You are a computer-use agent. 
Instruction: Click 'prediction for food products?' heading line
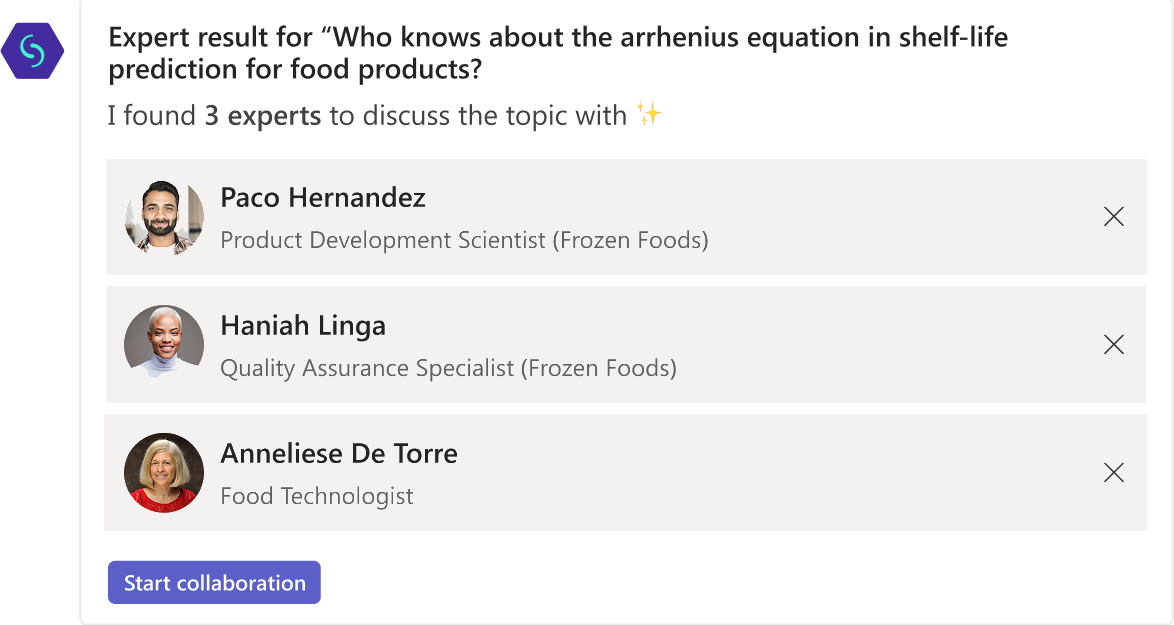coord(304,71)
